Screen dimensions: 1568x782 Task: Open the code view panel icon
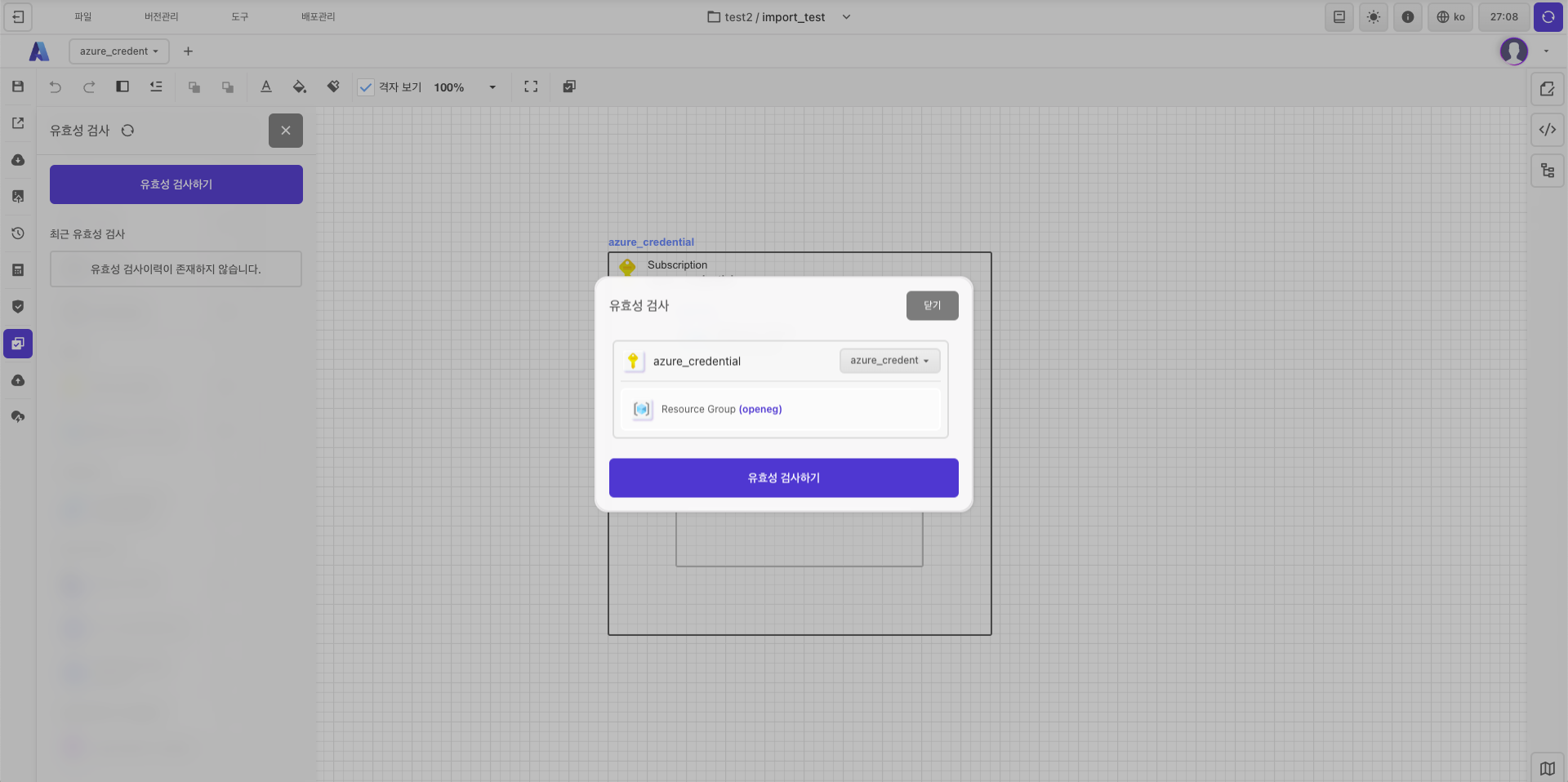click(x=1547, y=130)
